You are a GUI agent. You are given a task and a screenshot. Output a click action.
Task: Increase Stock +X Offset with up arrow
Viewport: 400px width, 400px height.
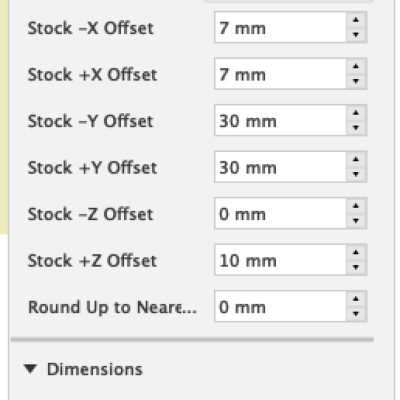click(x=356, y=66)
